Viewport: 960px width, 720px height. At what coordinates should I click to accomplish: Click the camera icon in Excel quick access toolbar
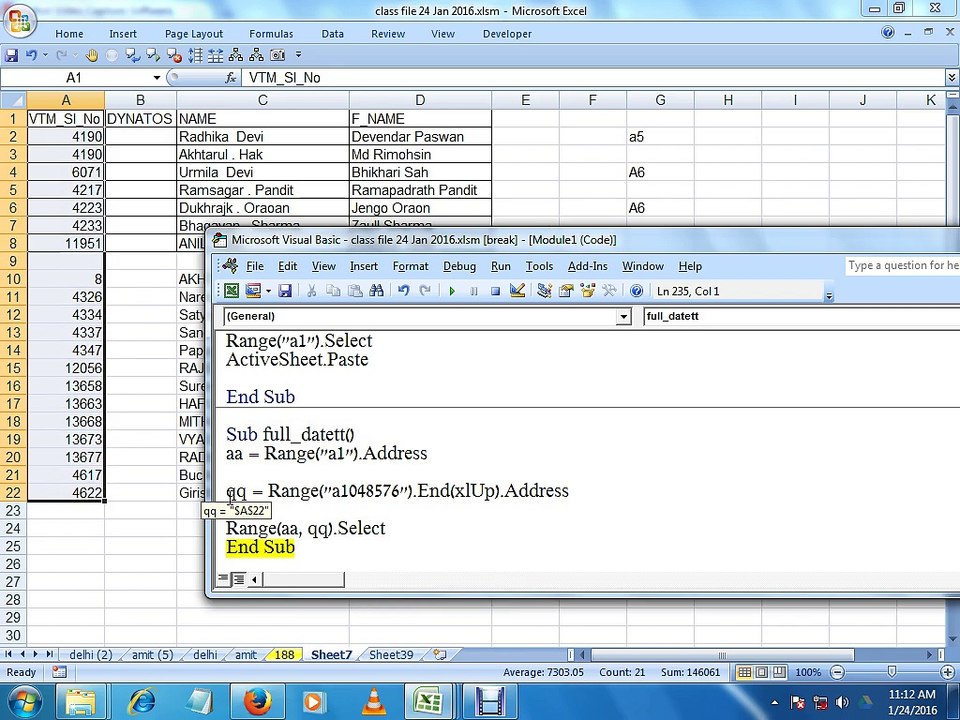click(x=277, y=56)
